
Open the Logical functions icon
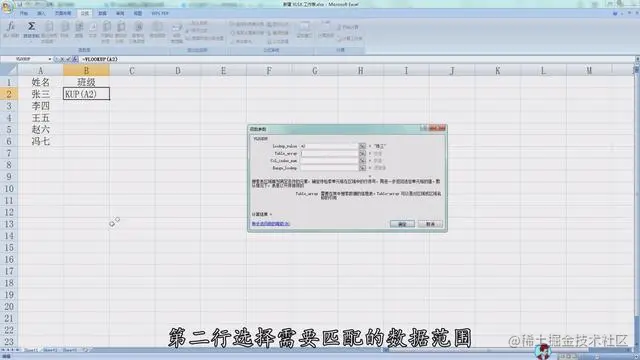79,27
